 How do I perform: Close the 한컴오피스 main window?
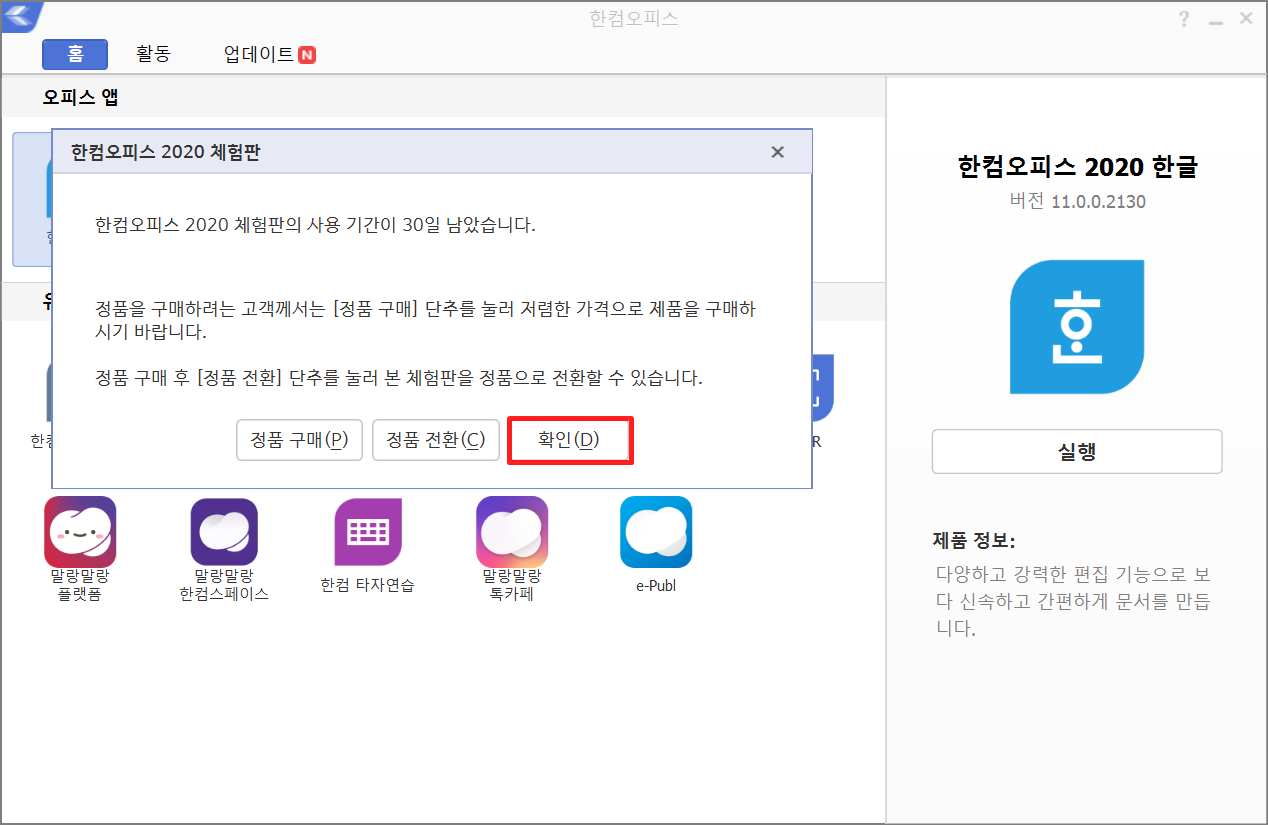[x=1246, y=18]
